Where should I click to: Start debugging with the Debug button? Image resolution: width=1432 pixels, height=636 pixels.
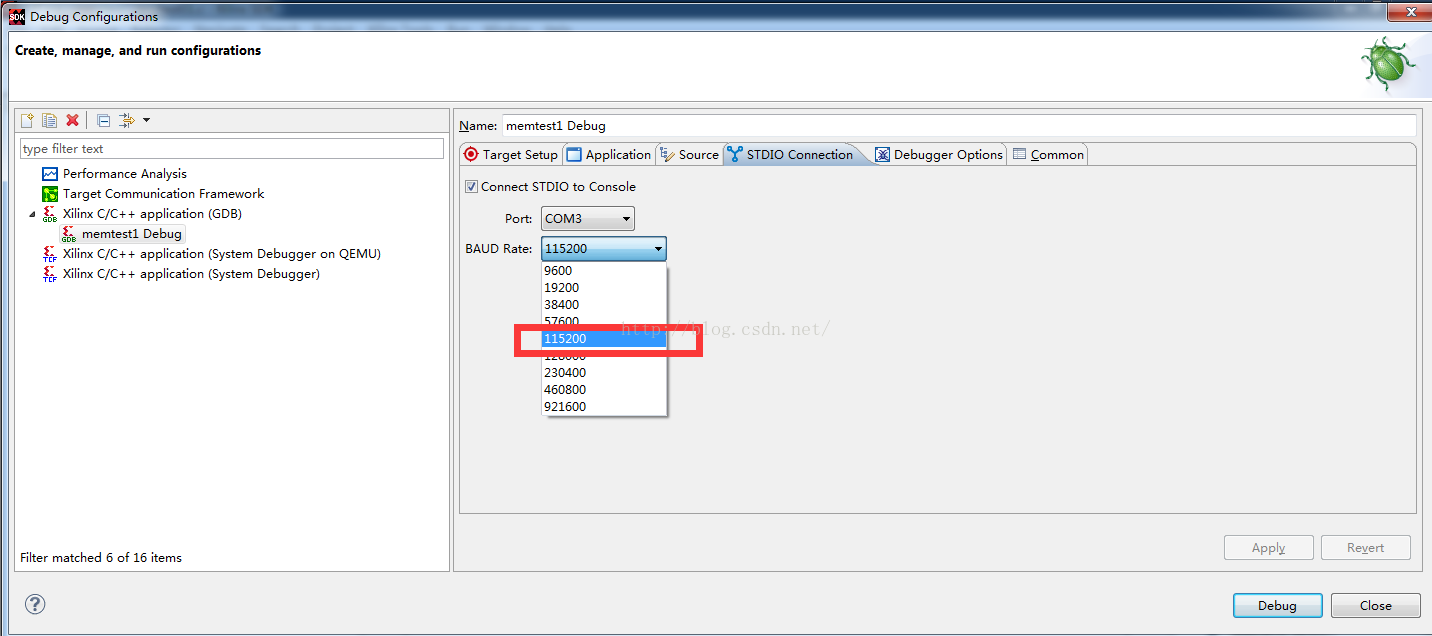(1277, 606)
